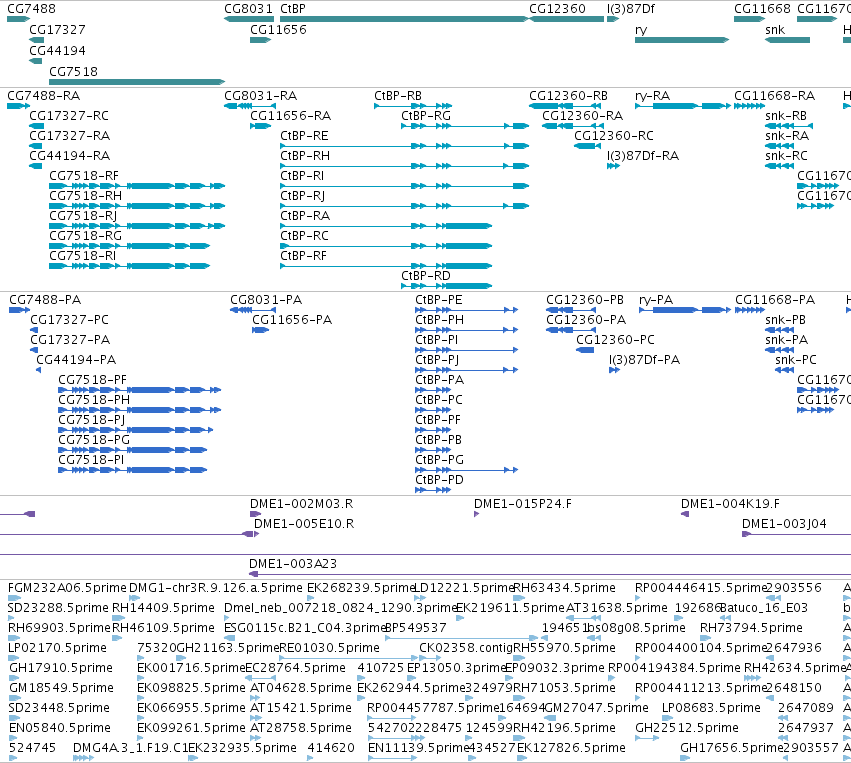851x763 pixels.
Task: Click protein label CG7518-PF
Action: click(92, 380)
